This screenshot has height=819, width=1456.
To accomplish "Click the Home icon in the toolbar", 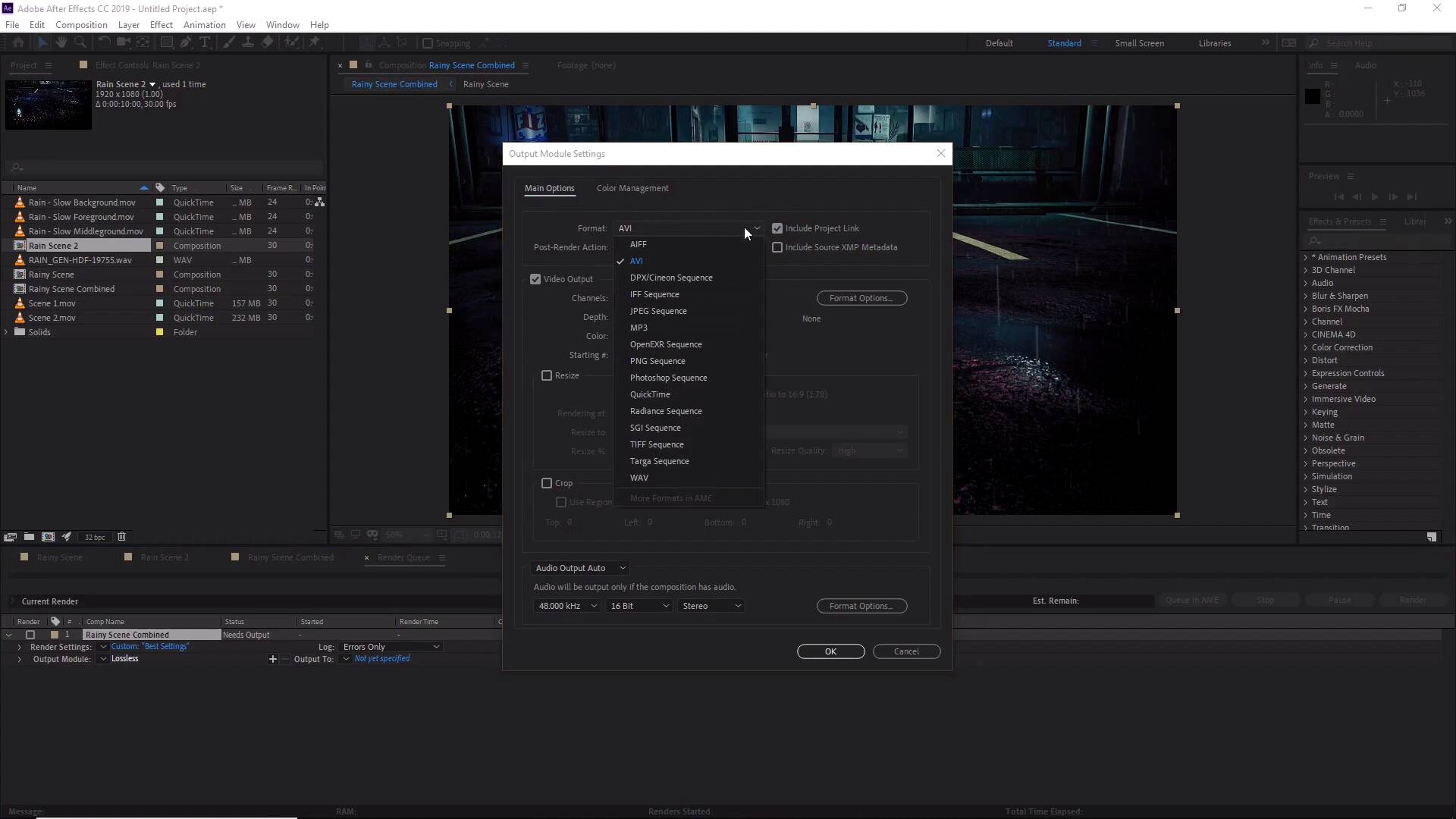I will (x=18, y=43).
